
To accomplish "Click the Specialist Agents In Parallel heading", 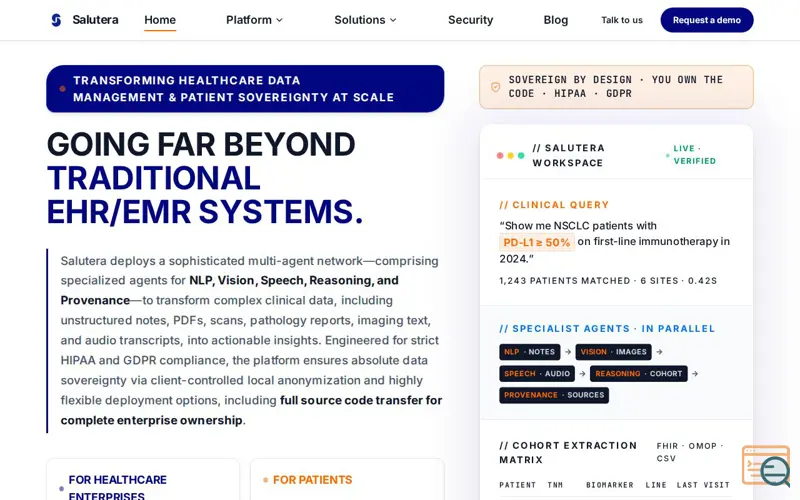I will coord(607,329).
